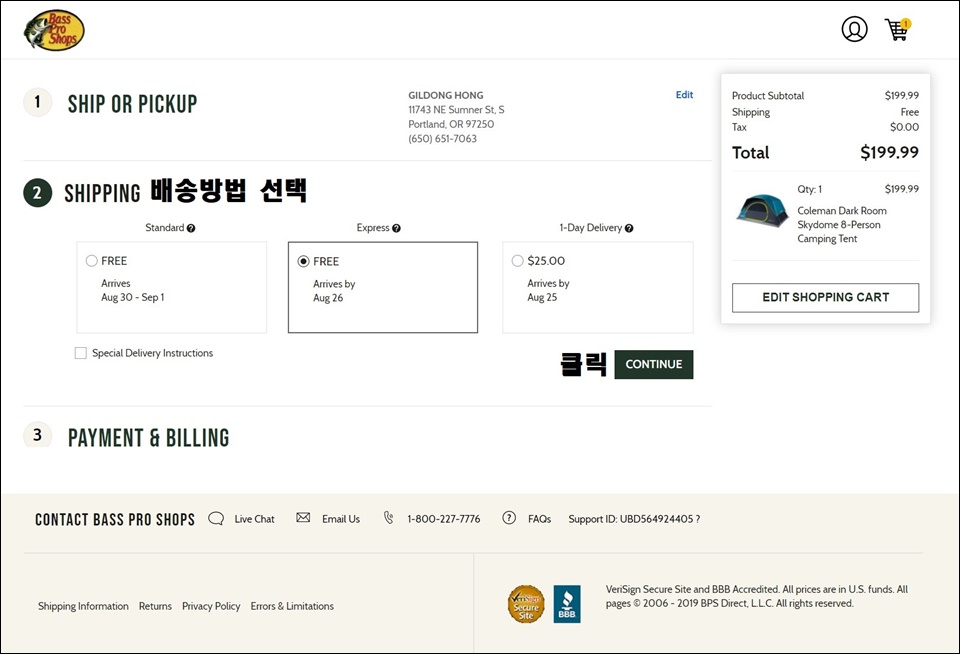This screenshot has width=960, height=654.
Task: Open the Bass Pro Shops logo homepage
Action: click(54, 30)
